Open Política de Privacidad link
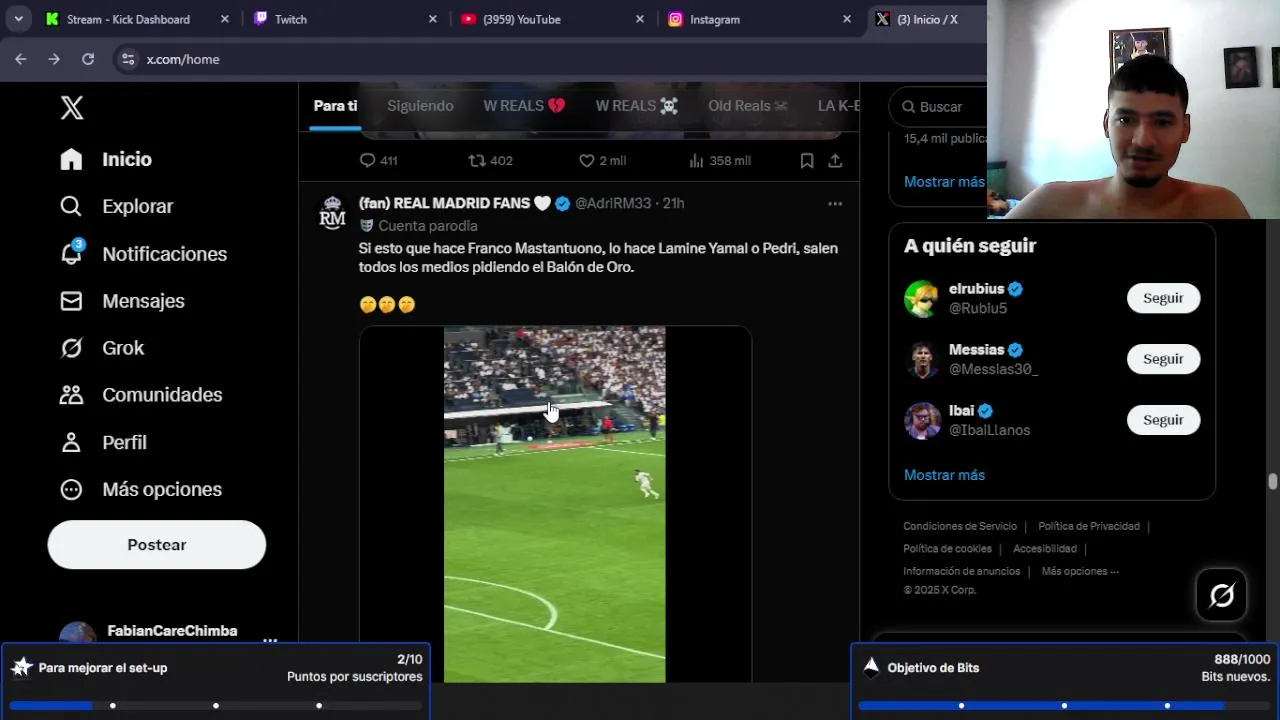1280x720 pixels. pos(1089,526)
